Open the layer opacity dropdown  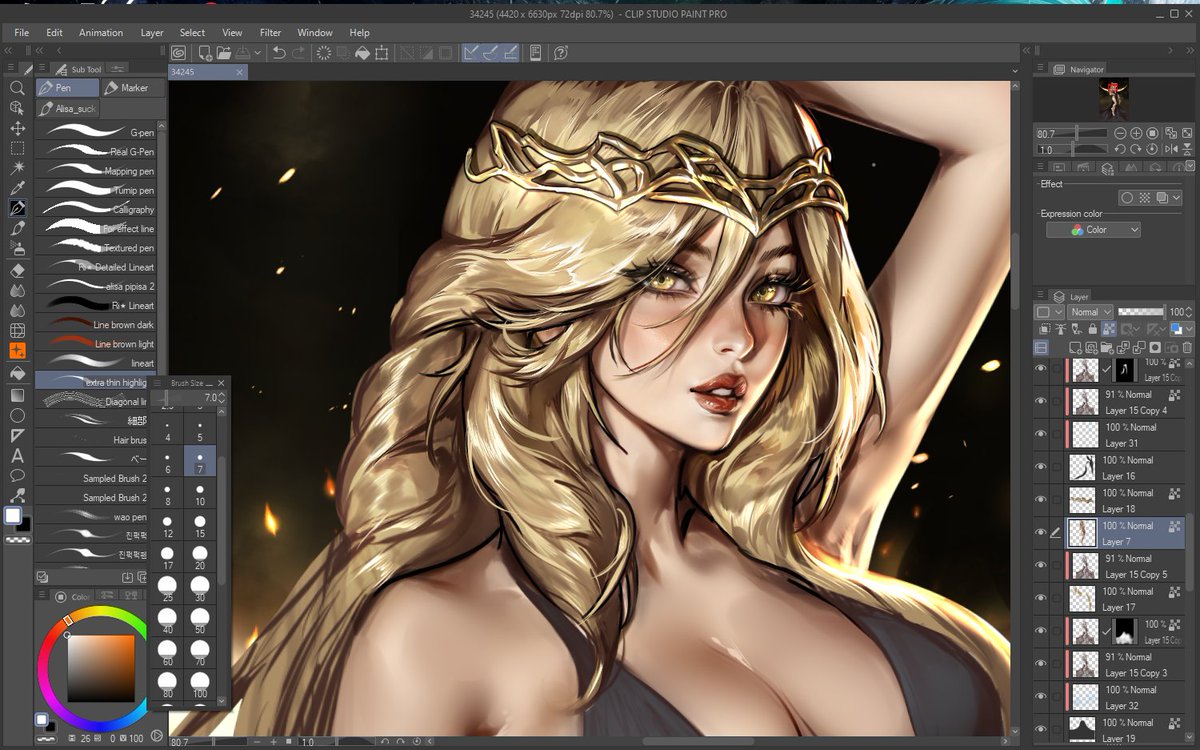(x=1189, y=312)
